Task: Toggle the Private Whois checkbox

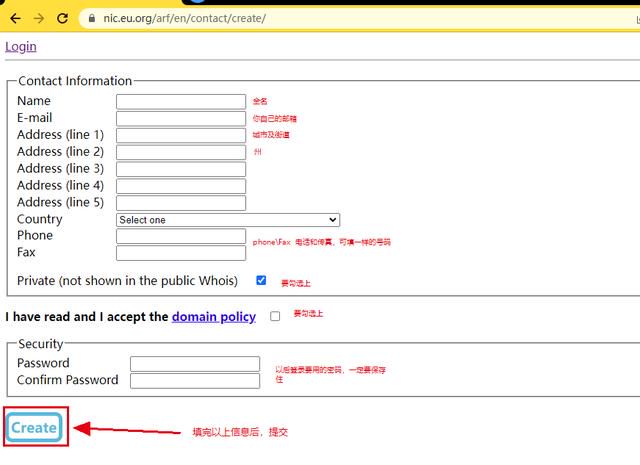Action: point(261,280)
